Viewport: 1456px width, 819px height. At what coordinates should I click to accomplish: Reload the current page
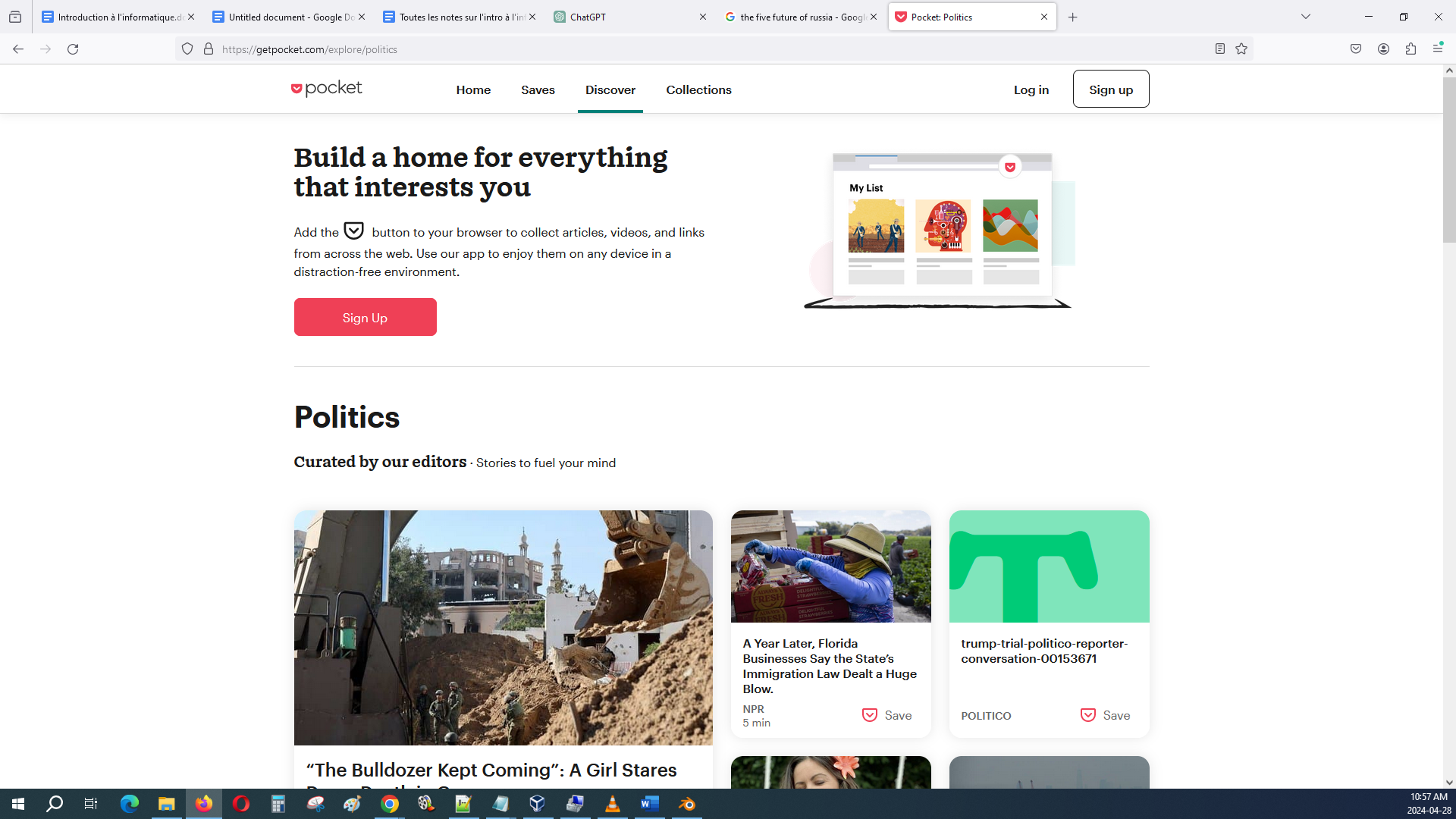(x=73, y=49)
